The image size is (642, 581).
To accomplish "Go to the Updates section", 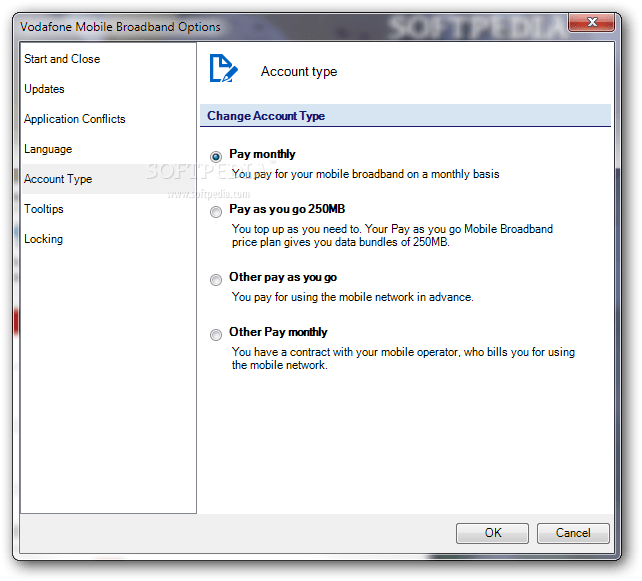I will tap(108, 89).
